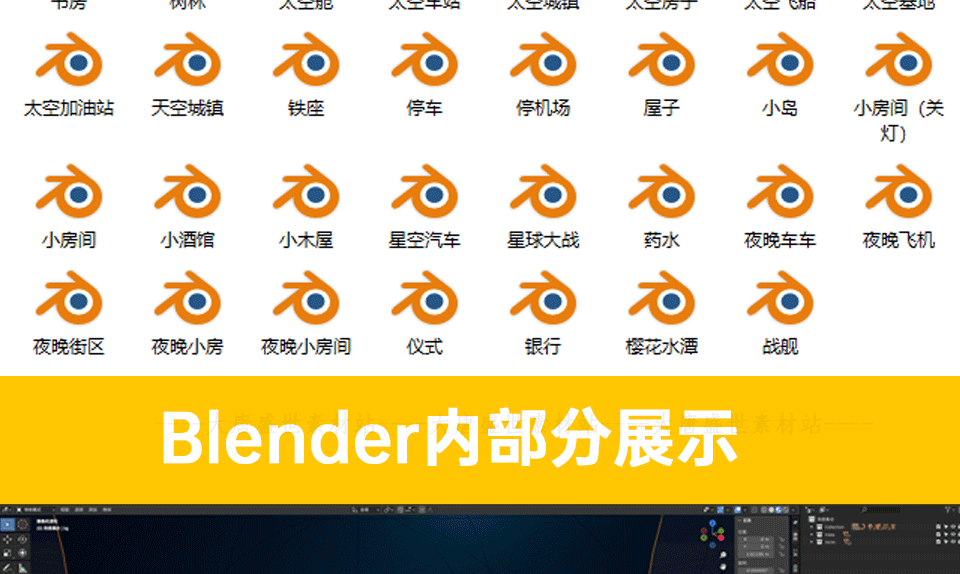Choose the Move tool in Blender toolbar

pyautogui.click(x=7, y=539)
